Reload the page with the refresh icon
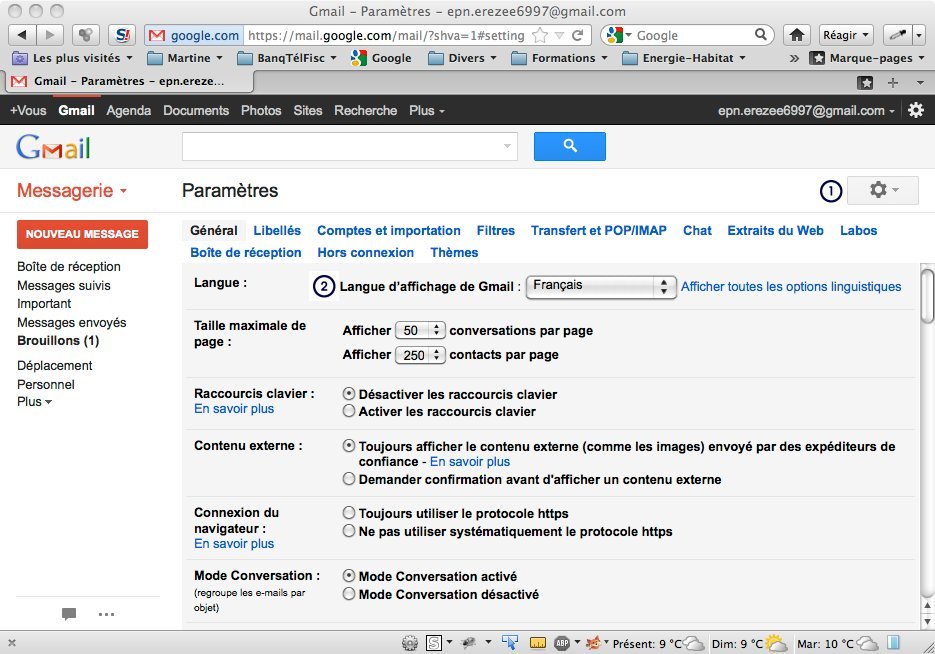Screen dimensions: 935x654 click(577, 35)
